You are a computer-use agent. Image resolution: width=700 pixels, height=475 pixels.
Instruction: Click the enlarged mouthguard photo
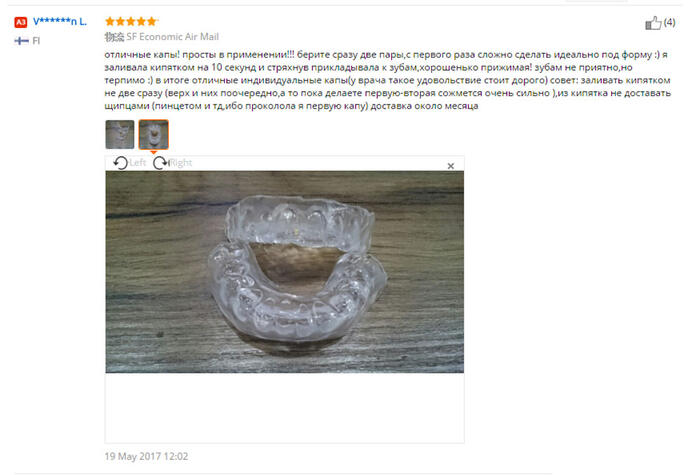(284, 272)
